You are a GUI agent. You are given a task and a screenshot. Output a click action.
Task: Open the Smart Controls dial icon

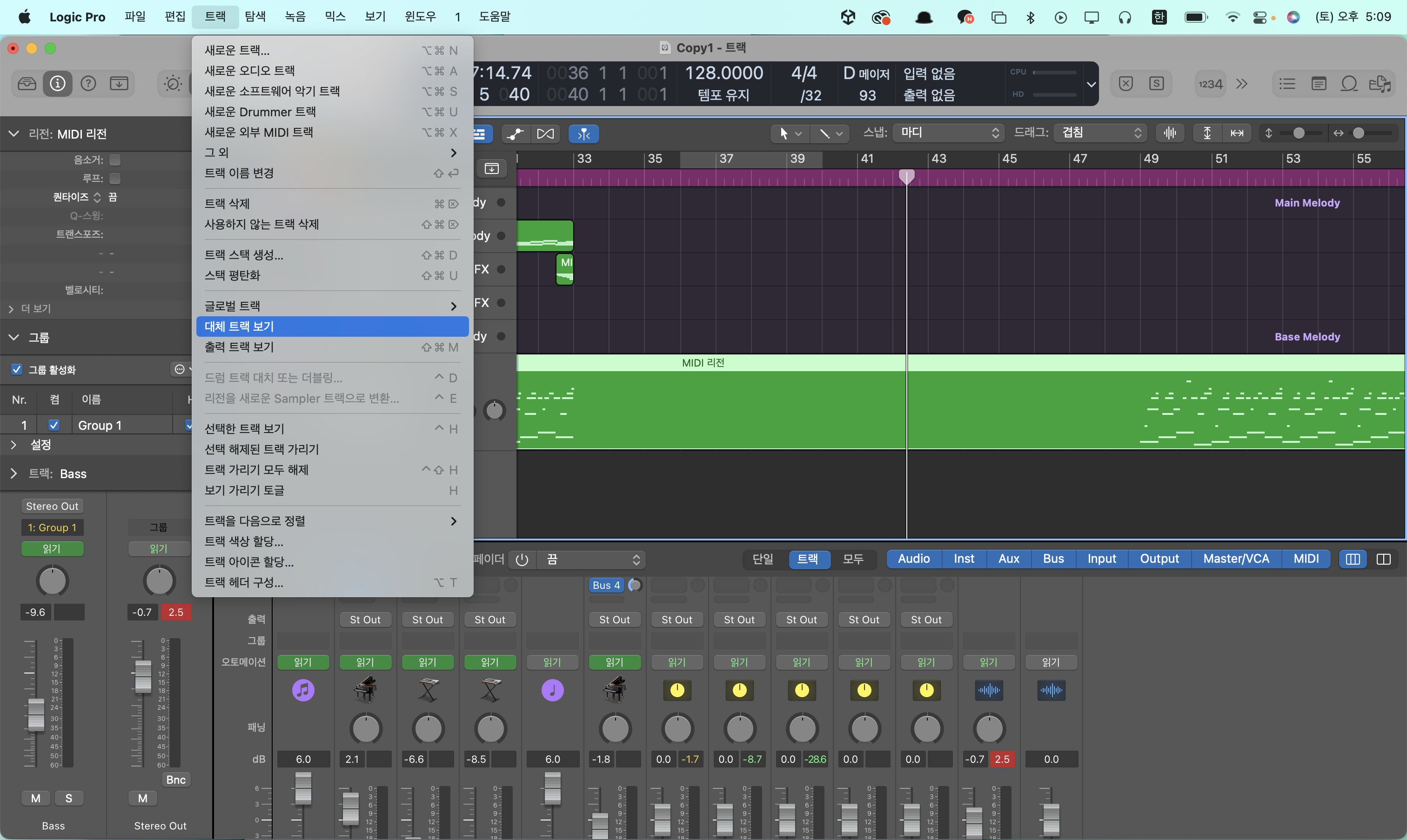coord(173,84)
